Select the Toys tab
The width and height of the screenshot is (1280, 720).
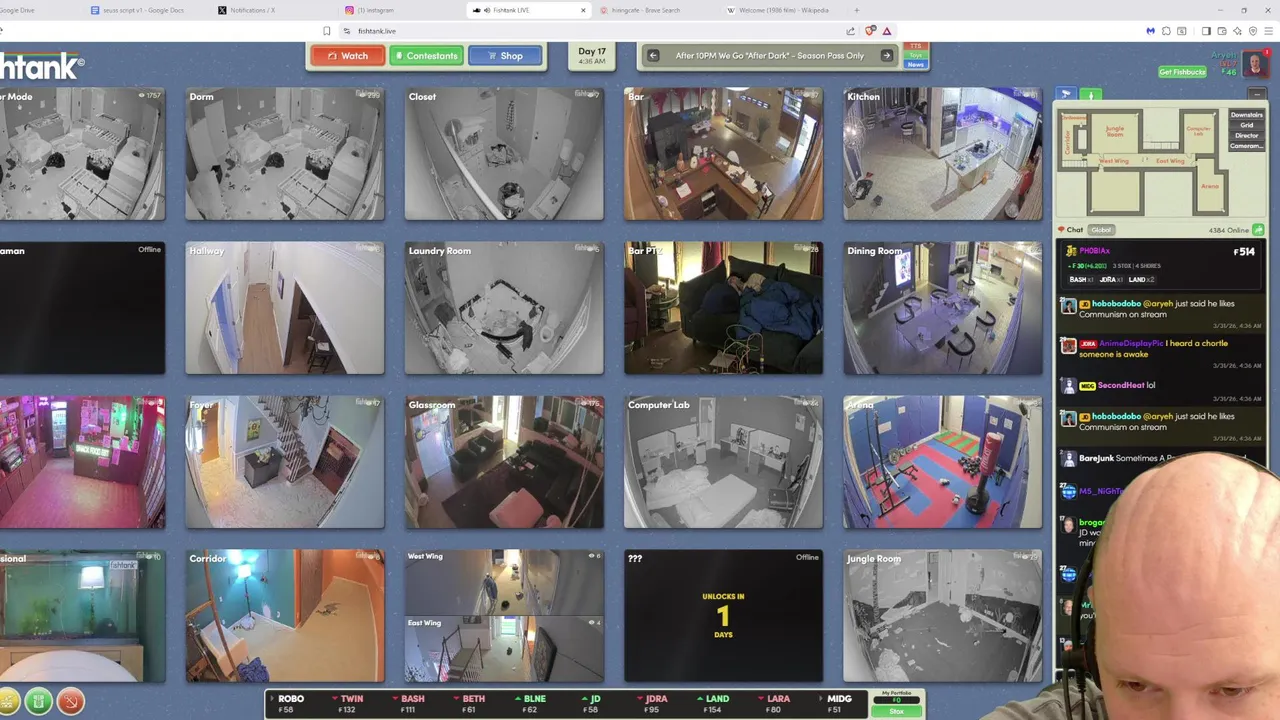point(916,55)
